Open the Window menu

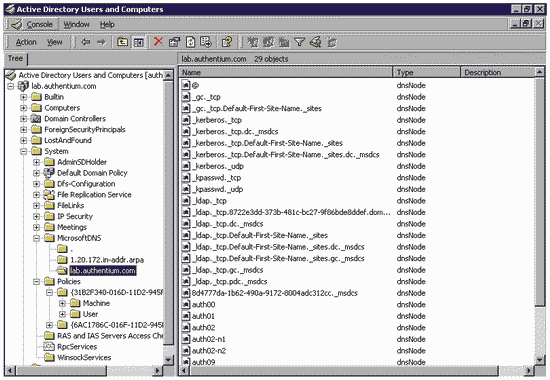click(x=76, y=24)
